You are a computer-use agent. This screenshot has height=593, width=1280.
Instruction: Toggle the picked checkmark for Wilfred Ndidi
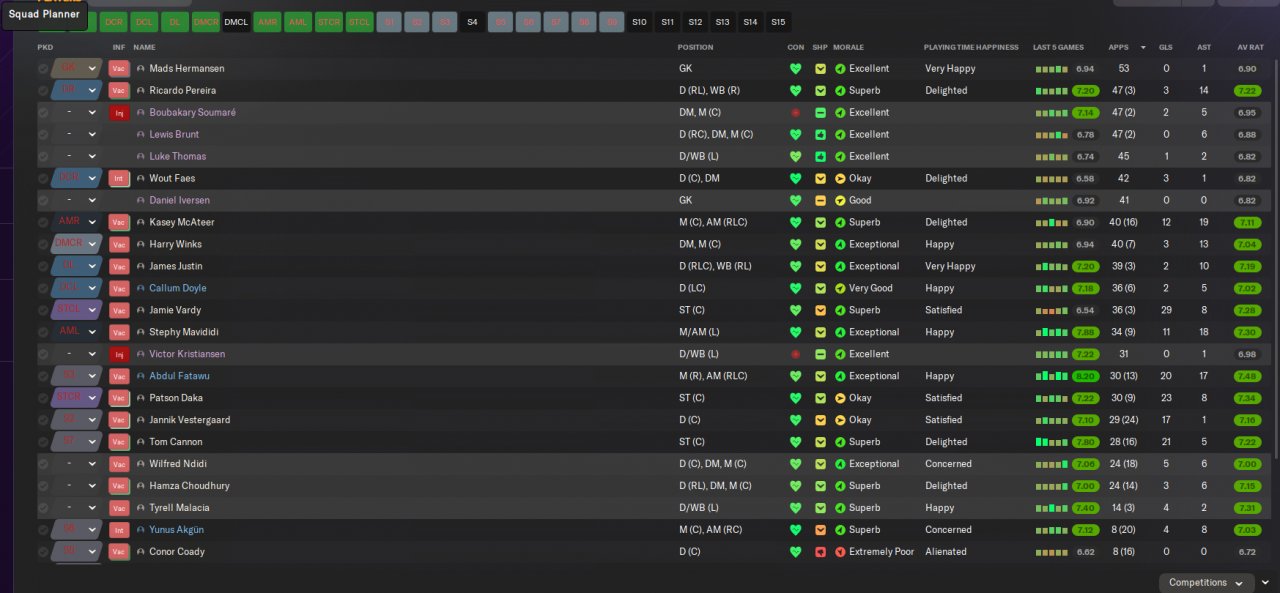(43, 464)
